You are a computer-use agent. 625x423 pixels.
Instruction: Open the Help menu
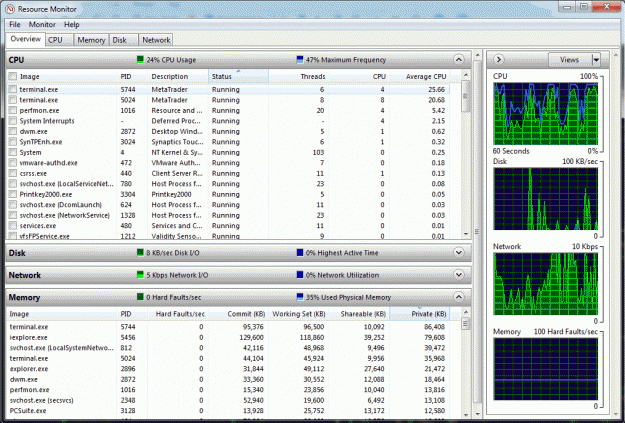(x=72, y=25)
